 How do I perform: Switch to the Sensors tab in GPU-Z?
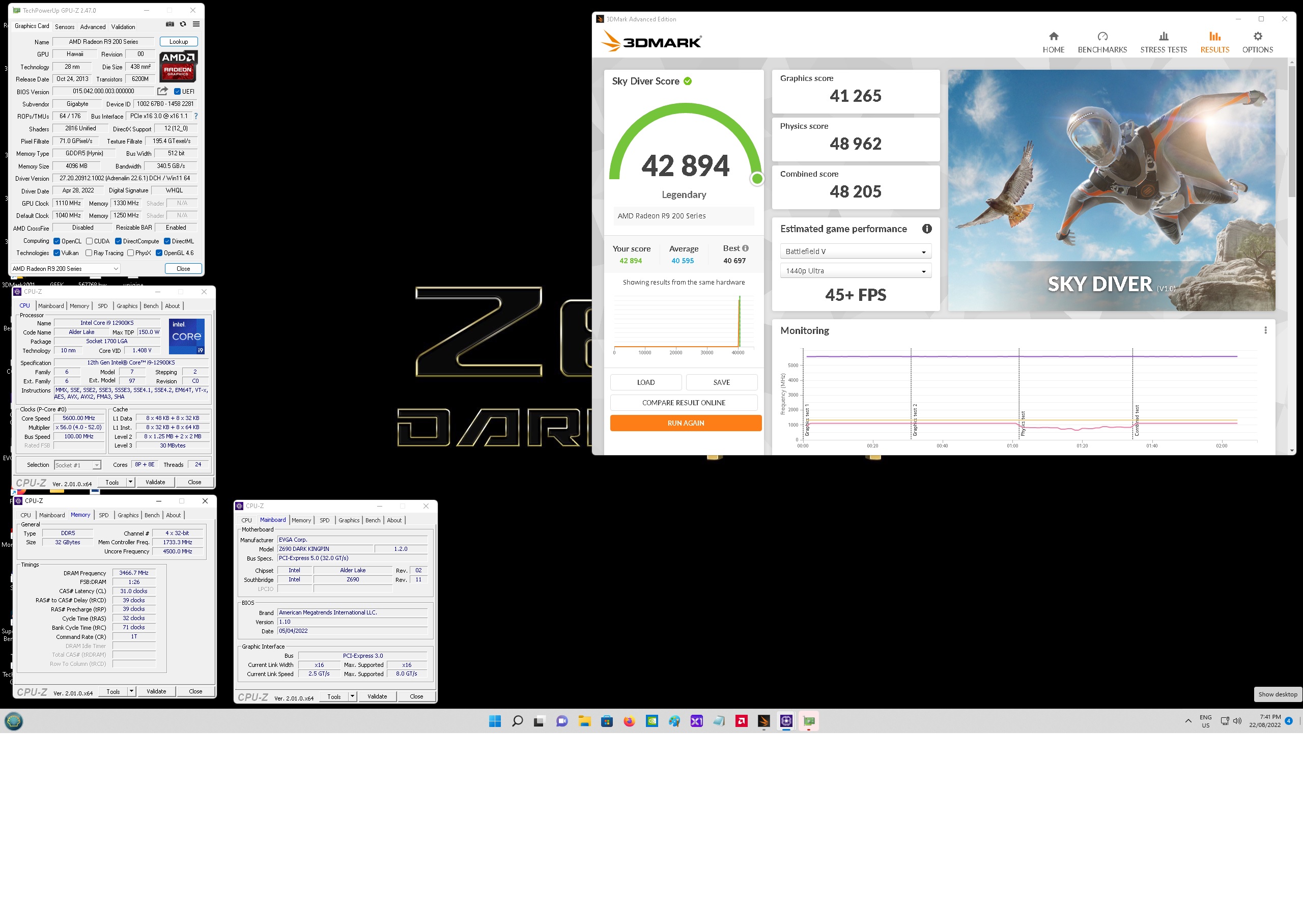coord(64,27)
